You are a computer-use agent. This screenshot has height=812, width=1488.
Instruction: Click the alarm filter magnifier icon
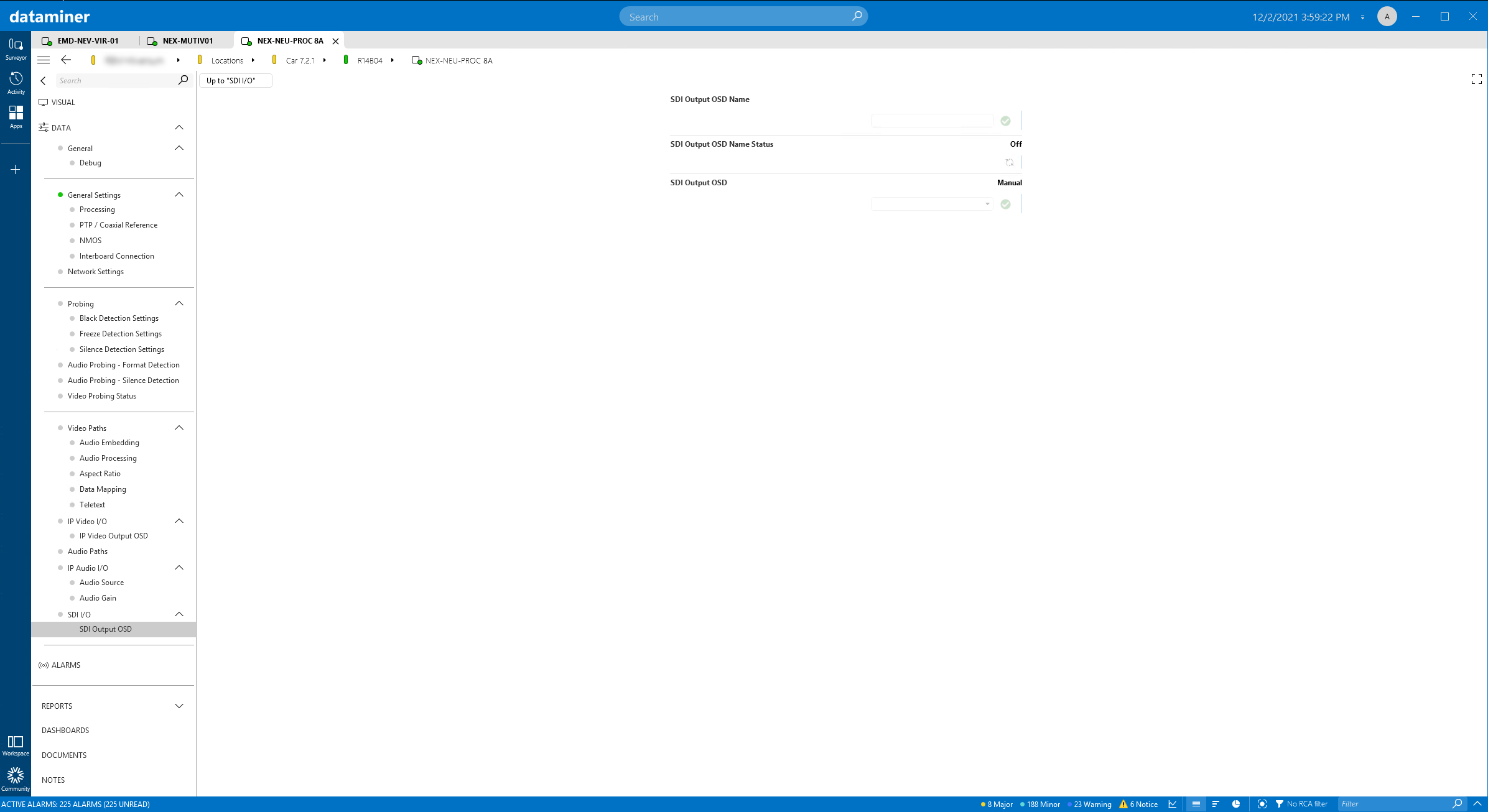[1457, 804]
